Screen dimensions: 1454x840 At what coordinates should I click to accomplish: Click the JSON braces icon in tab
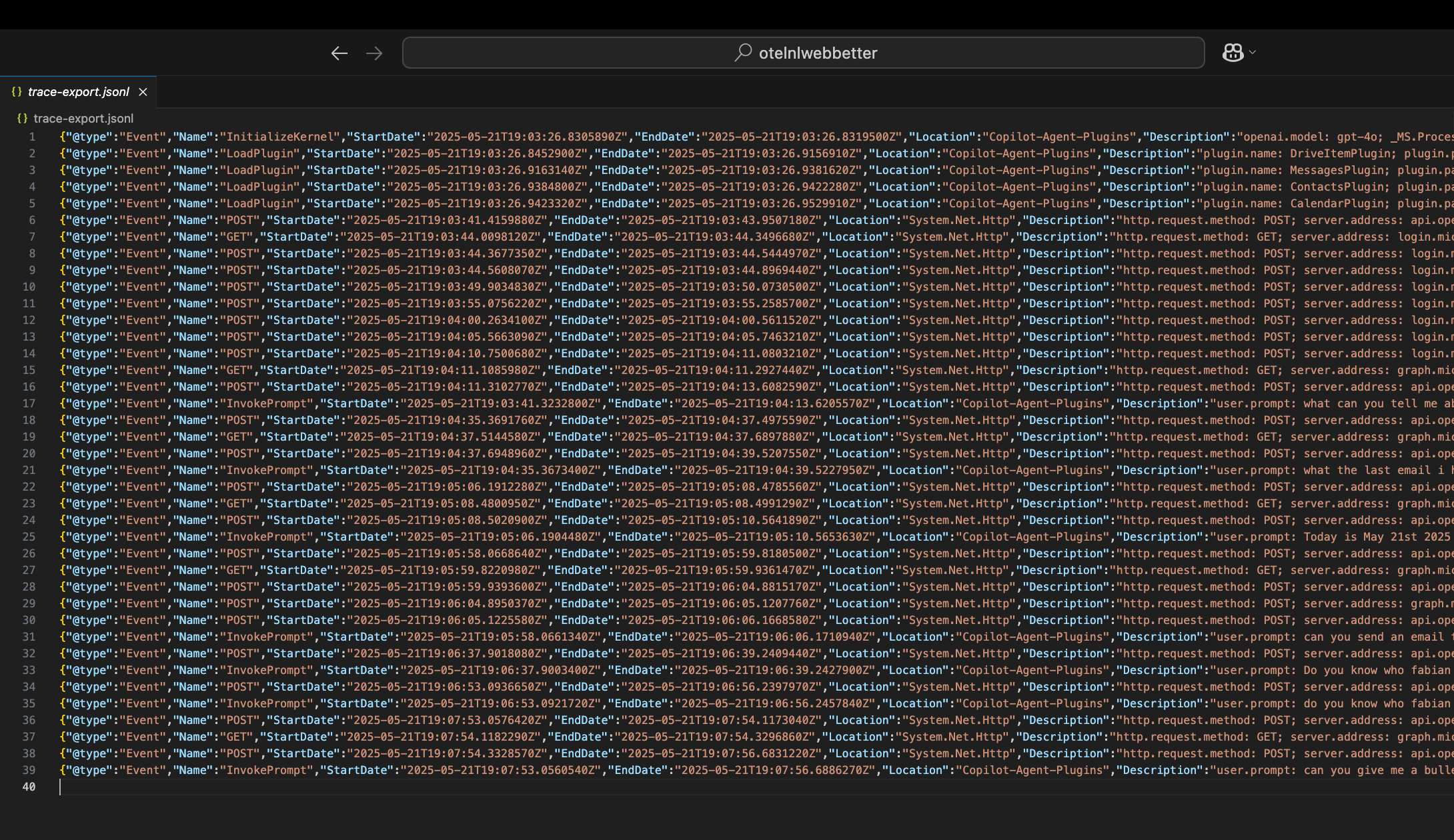(x=17, y=92)
